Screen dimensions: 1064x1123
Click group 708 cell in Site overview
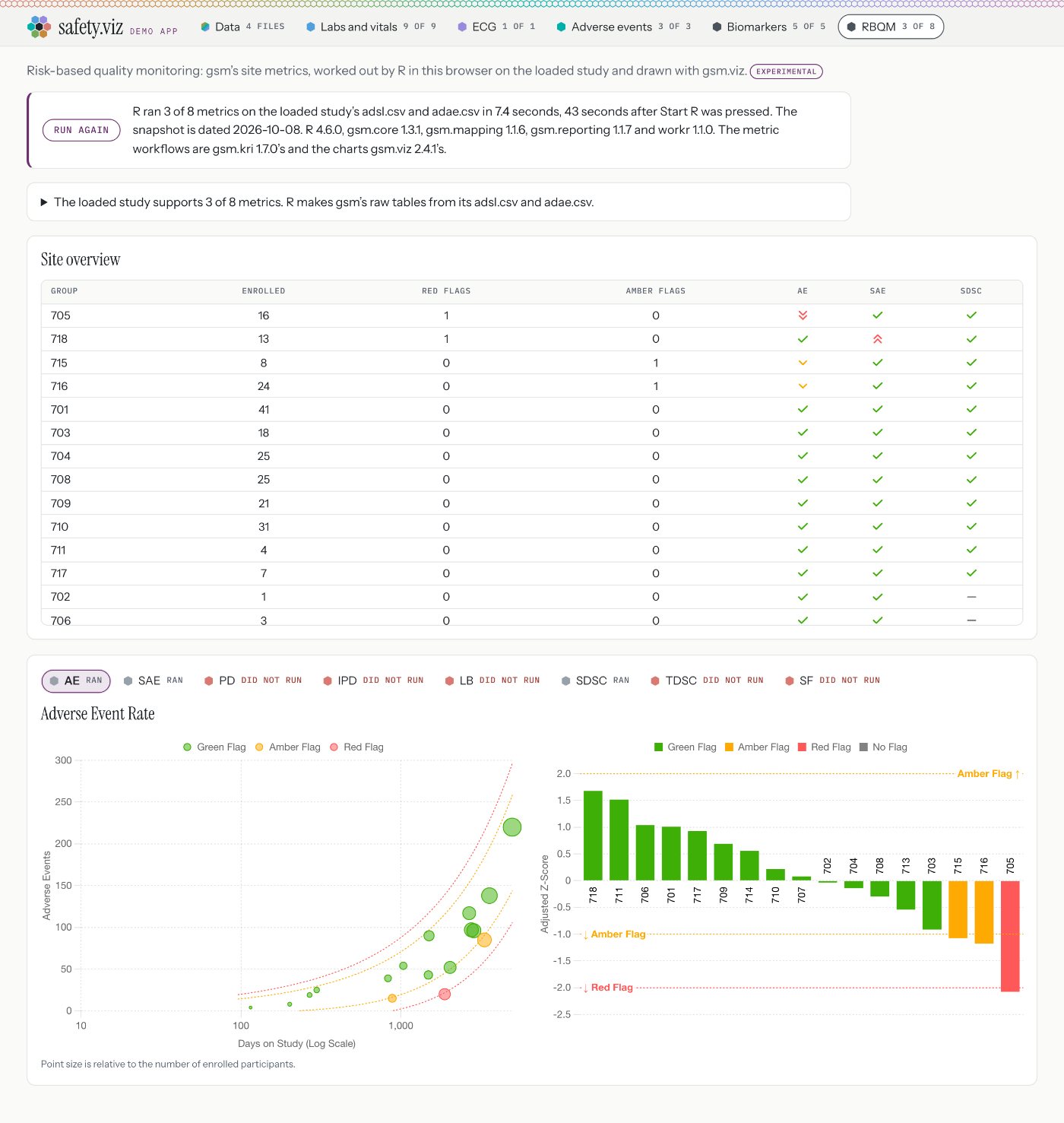click(x=61, y=480)
